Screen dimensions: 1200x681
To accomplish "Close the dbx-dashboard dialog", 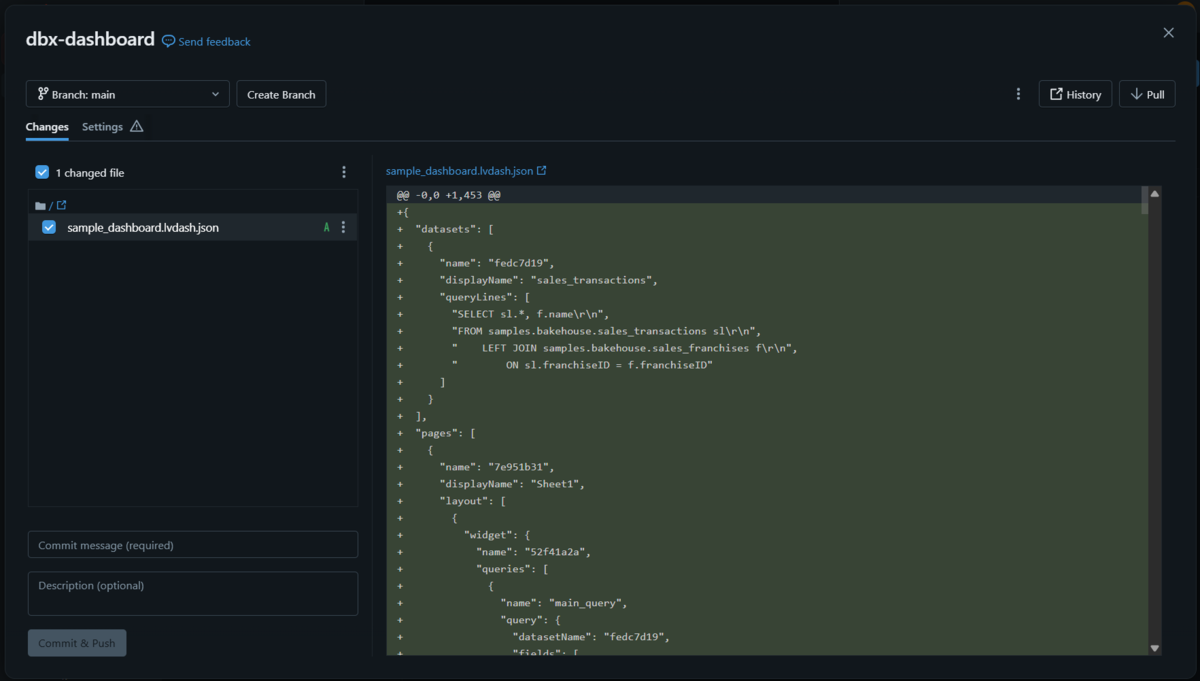I will click(1168, 33).
